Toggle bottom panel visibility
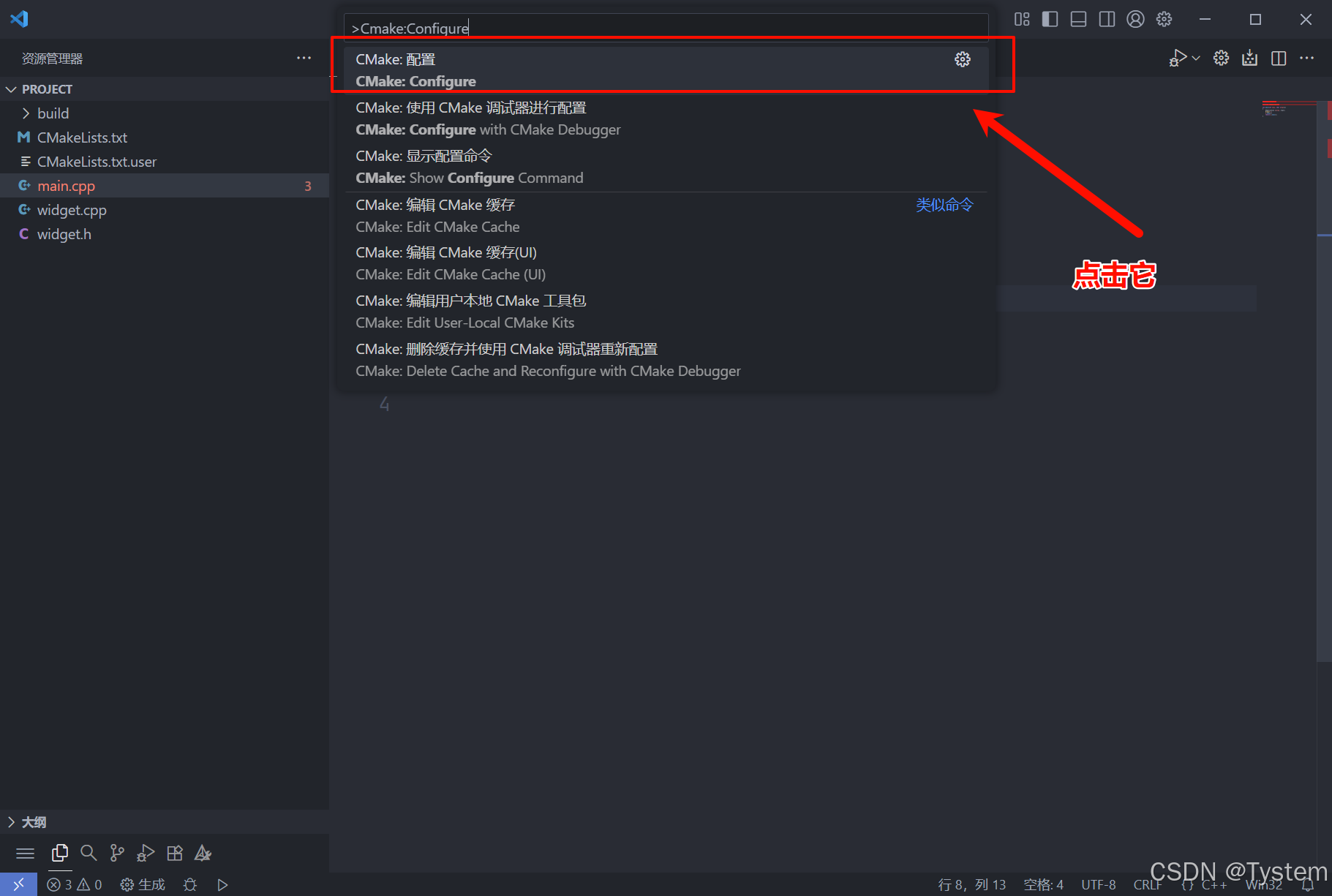The image size is (1332, 896). tap(1078, 19)
